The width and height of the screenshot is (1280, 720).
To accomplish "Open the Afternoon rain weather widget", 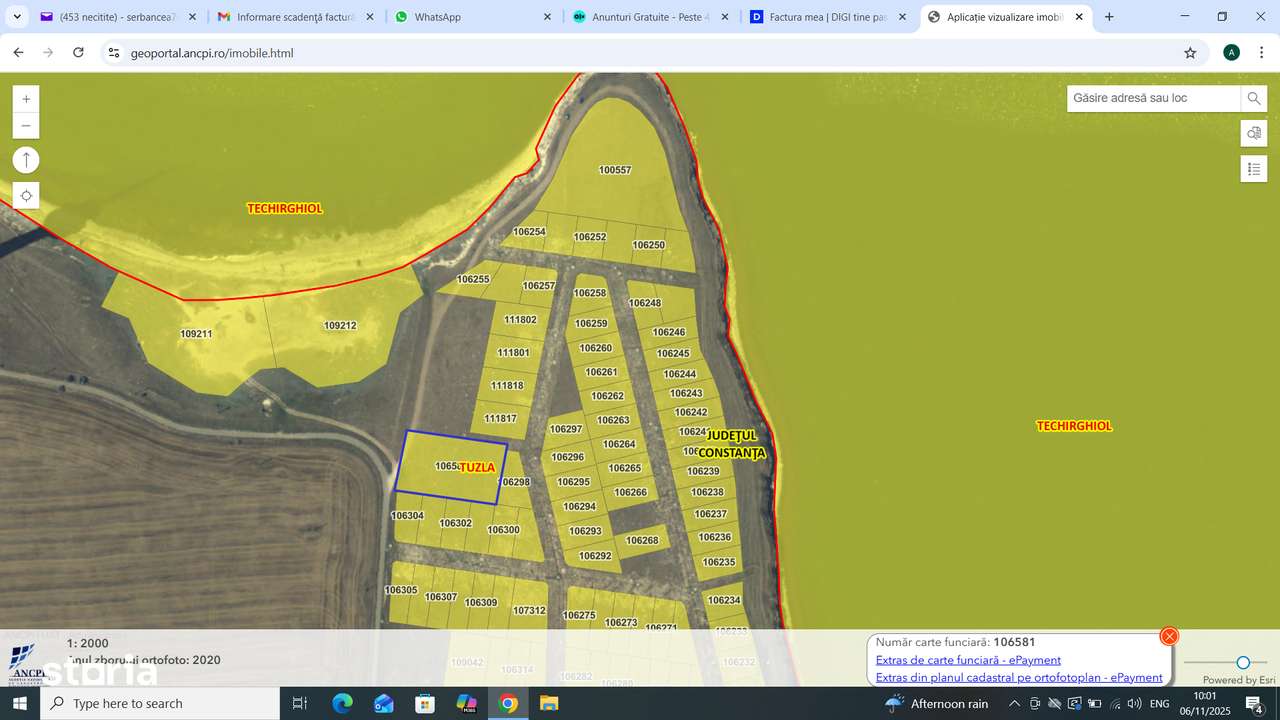I will click(936, 704).
